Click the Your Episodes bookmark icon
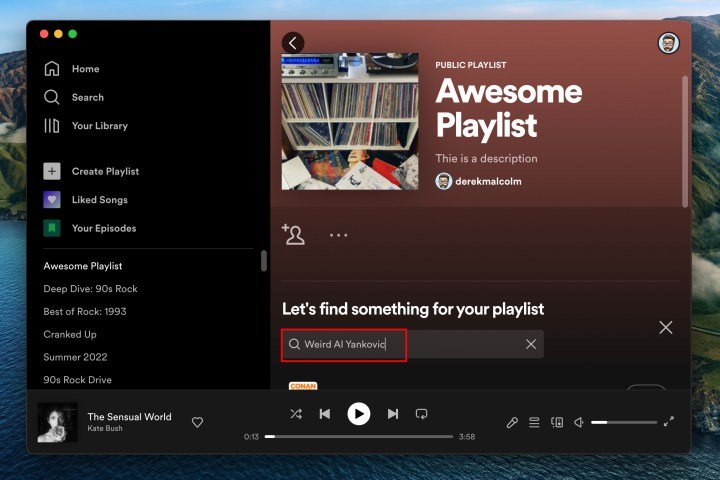Viewport: 720px width, 480px height. [52, 228]
